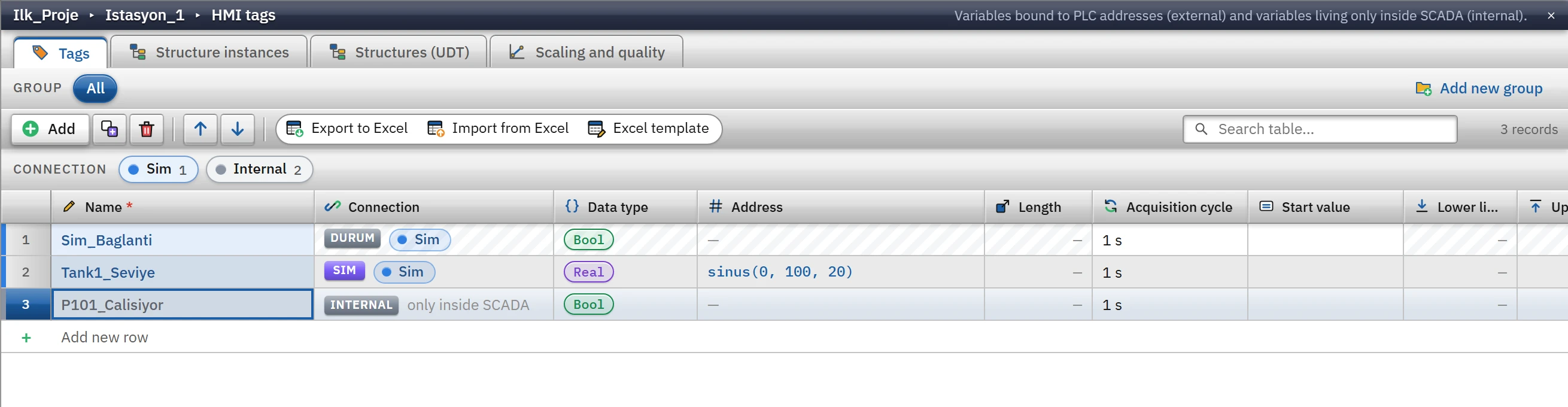Image resolution: width=1568 pixels, height=407 pixels.
Task: Click the acquisition cycle 1 s for Sim_Baglanti
Action: point(1170,239)
